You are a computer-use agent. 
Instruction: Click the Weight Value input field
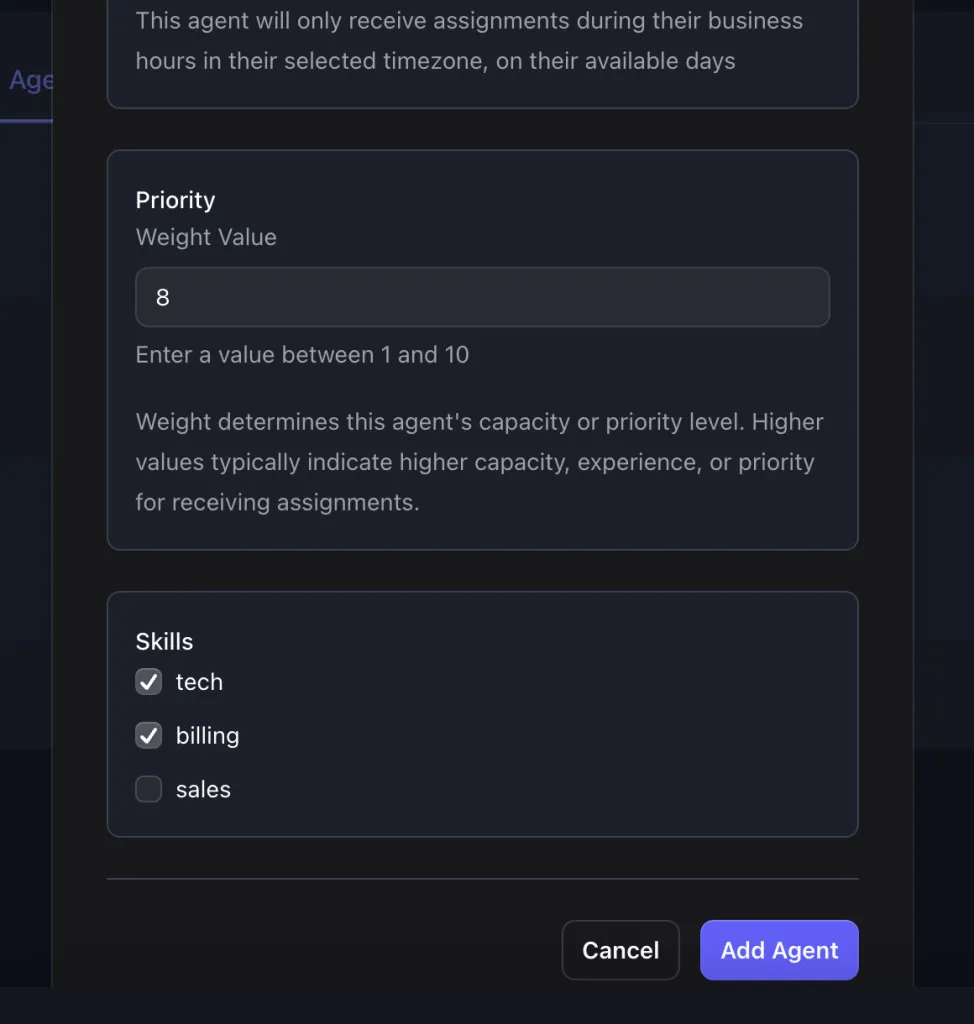click(482, 297)
